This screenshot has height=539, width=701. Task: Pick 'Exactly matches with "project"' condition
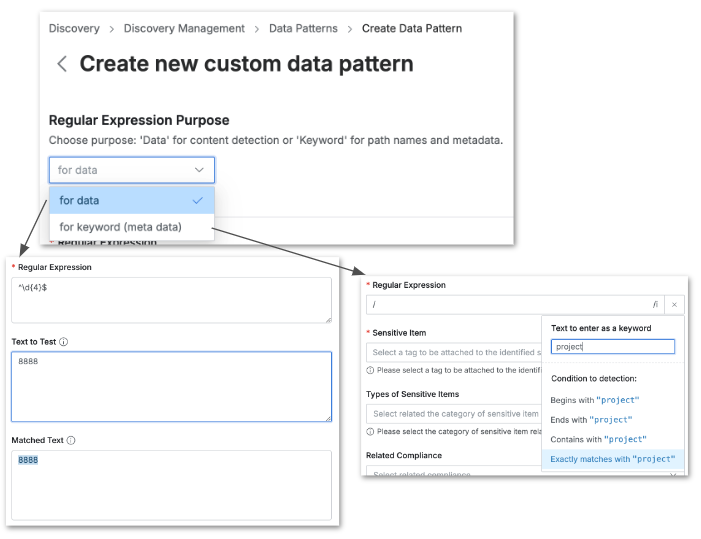tap(612, 459)
